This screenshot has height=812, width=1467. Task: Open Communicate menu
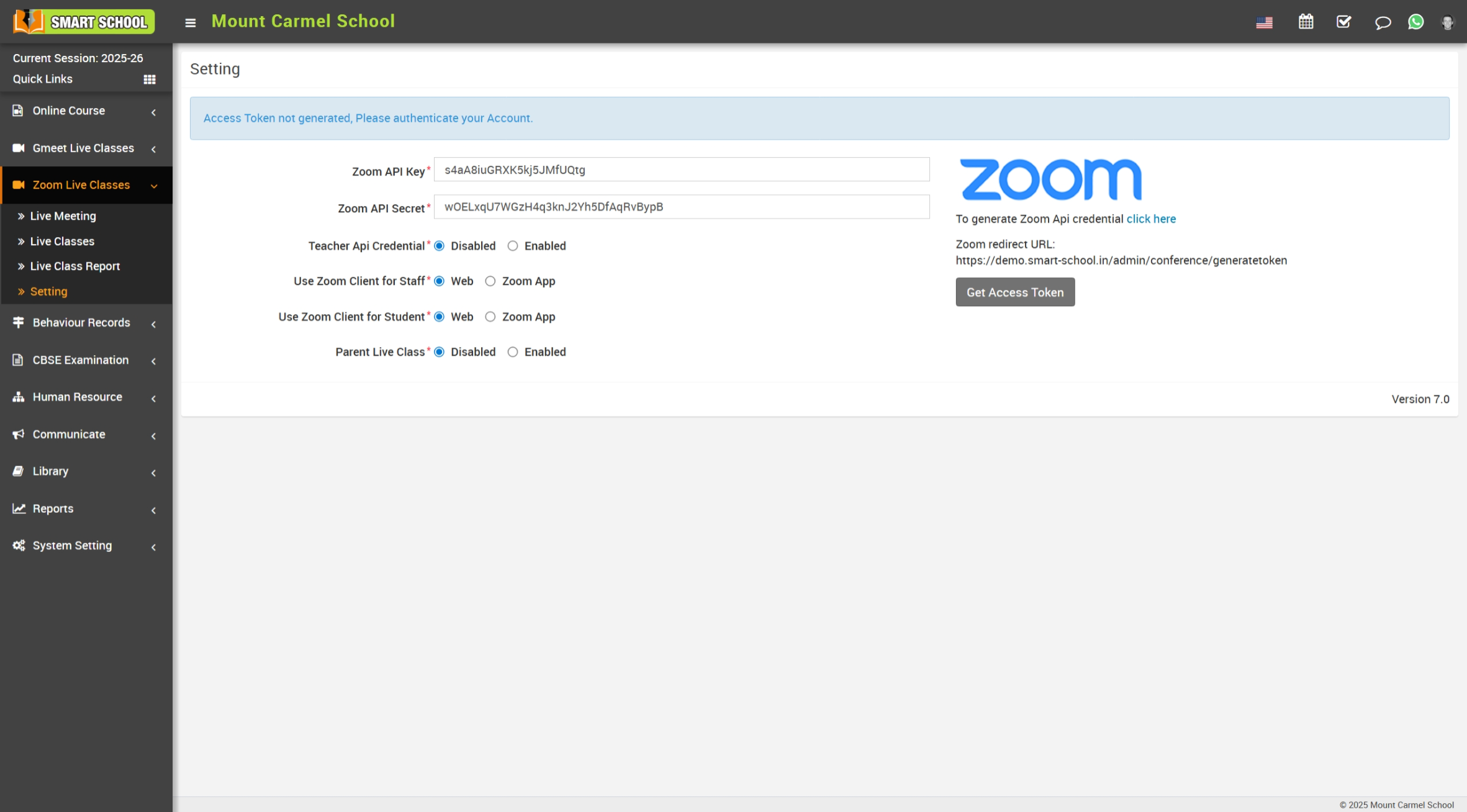pyautogui.click(x=86, y=434)
